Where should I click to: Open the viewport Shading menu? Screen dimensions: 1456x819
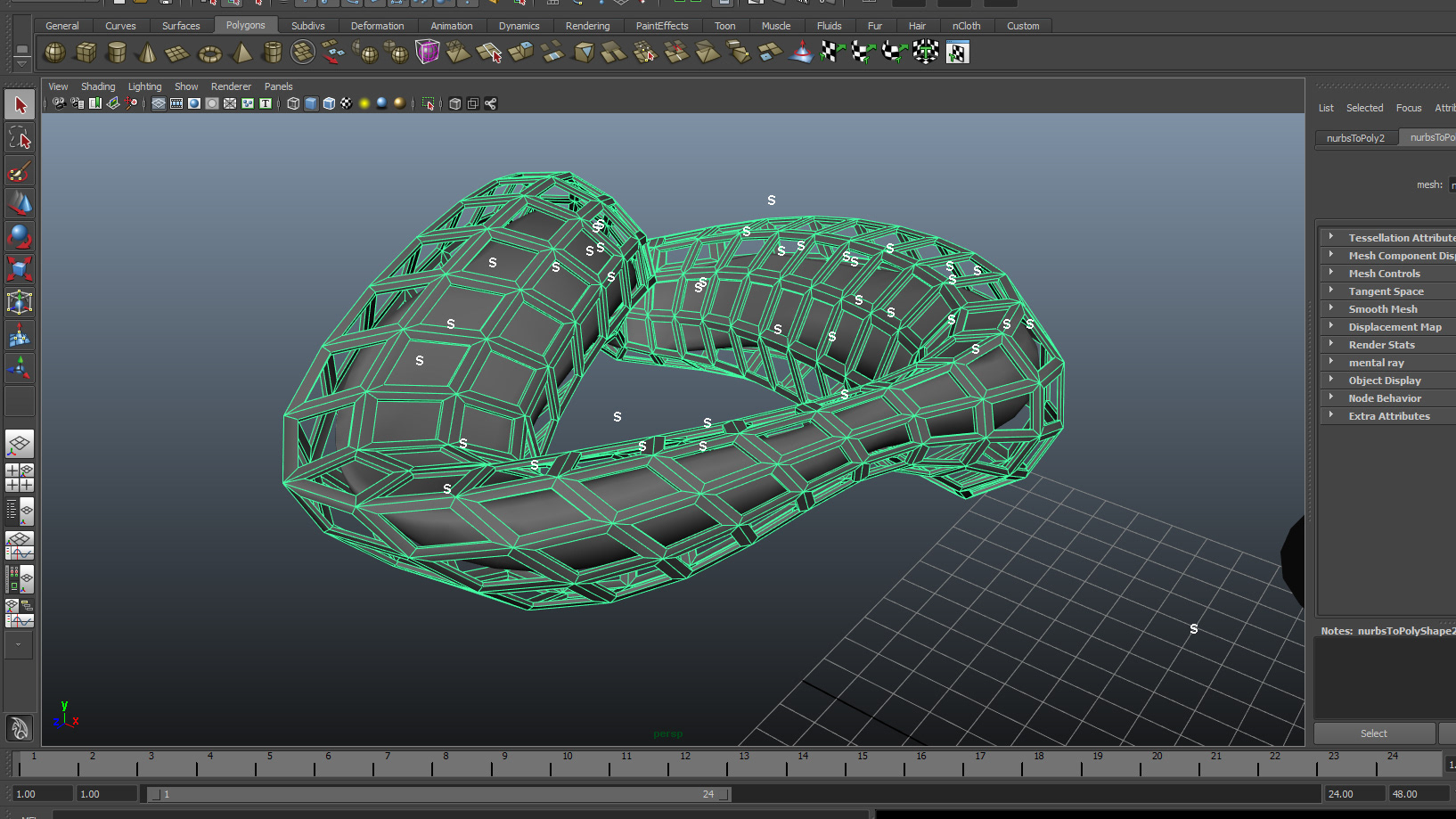click(x=98, y=86)
